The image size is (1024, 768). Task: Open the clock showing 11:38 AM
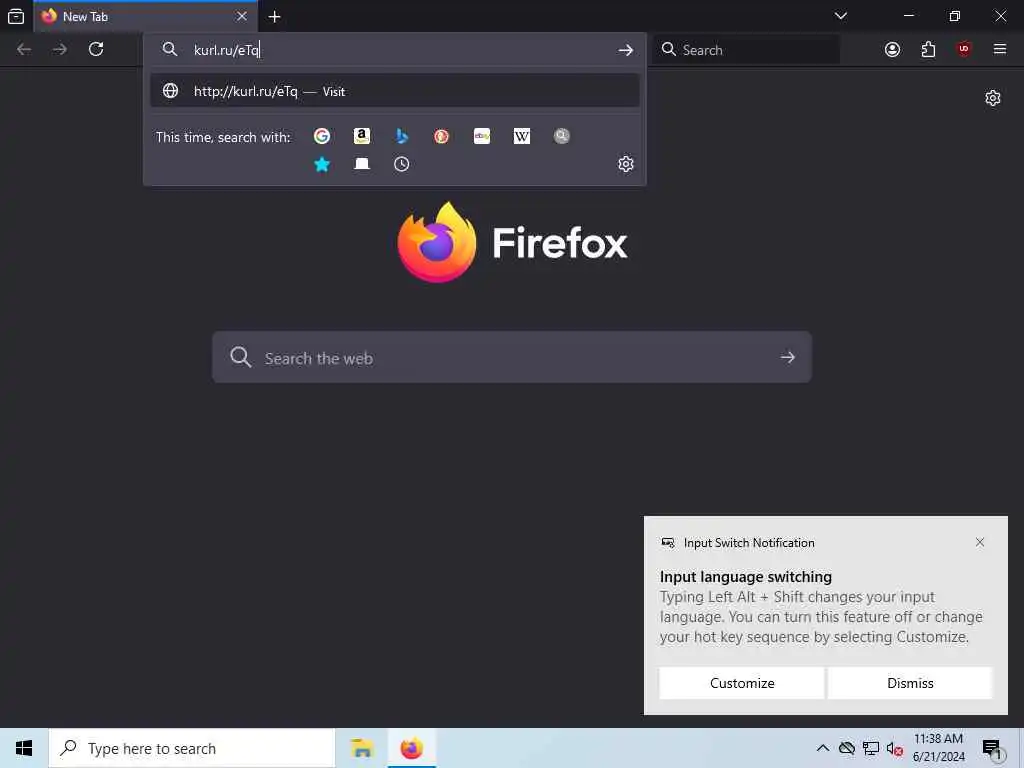pos(938,748)
